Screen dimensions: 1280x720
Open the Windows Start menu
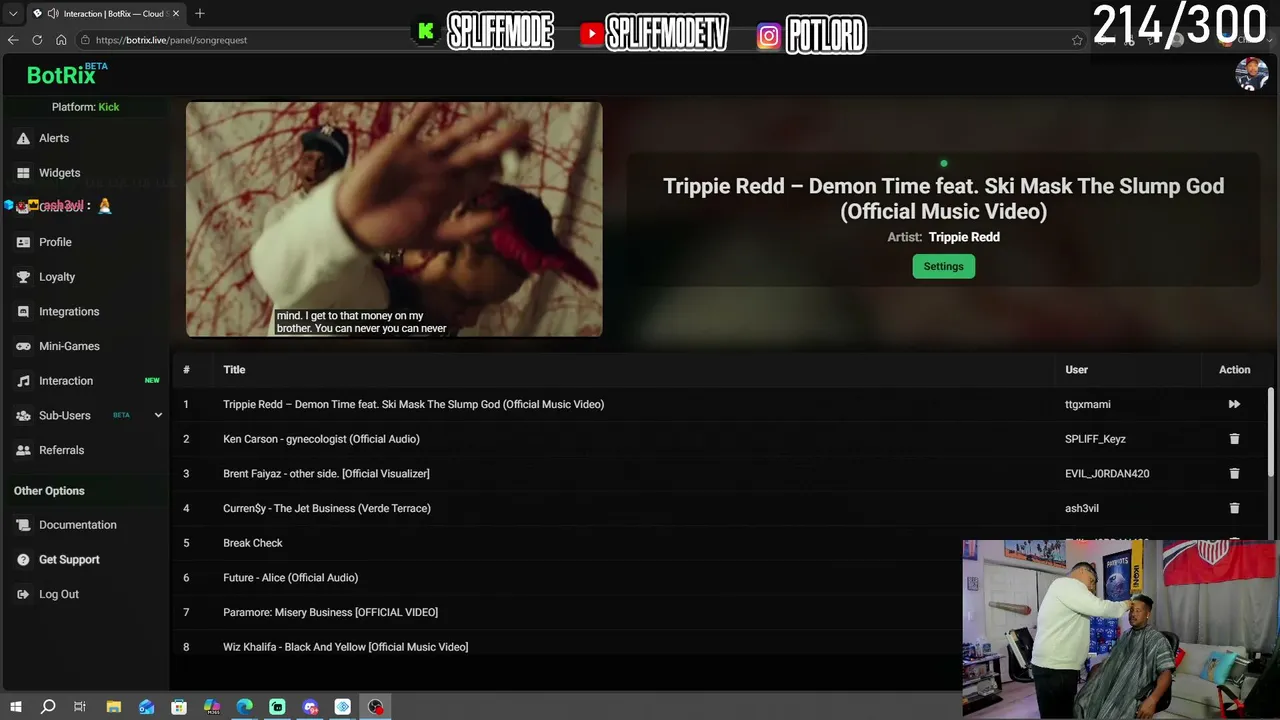click(x=15, y=707)
